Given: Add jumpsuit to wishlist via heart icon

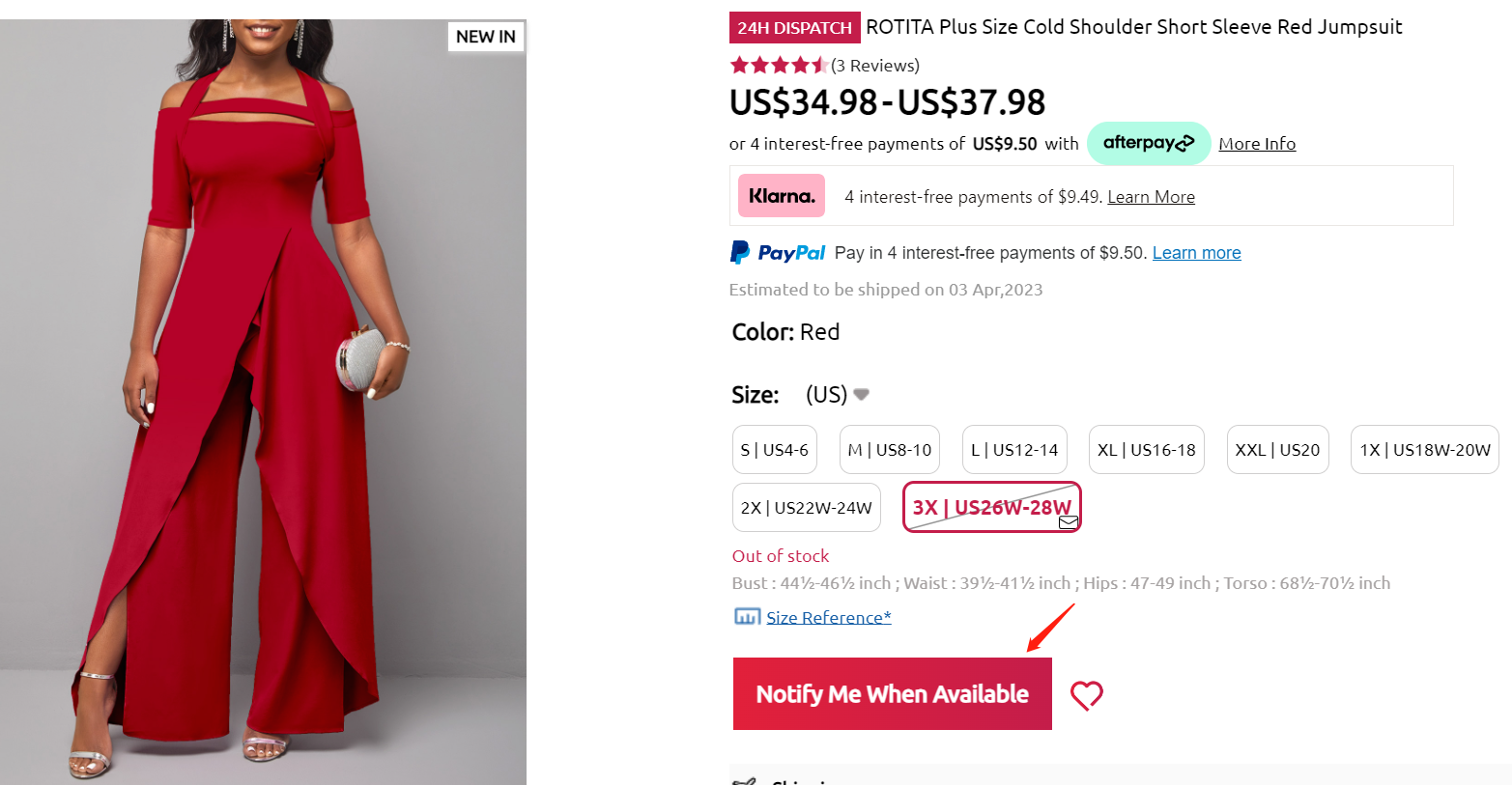Looking at the screenshot, I should point(1087,695).
